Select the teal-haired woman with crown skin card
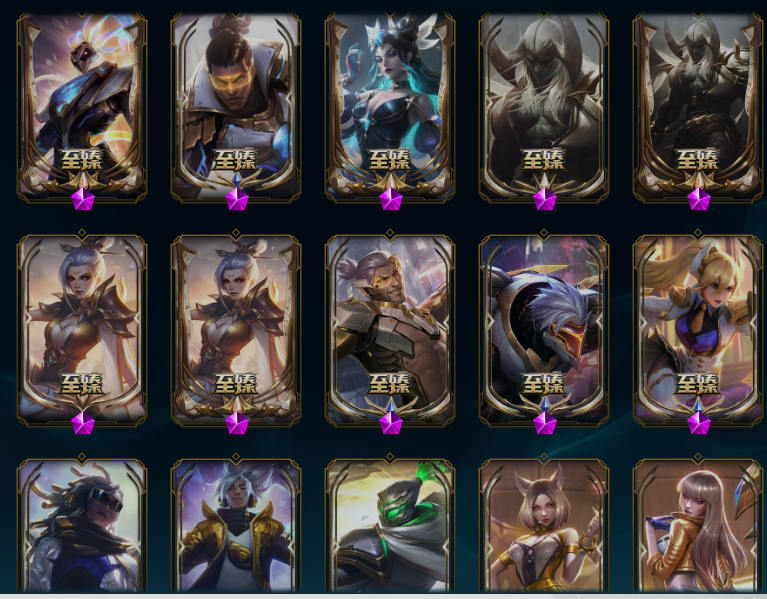Viewport: 767px width, 599px height. 390,107
